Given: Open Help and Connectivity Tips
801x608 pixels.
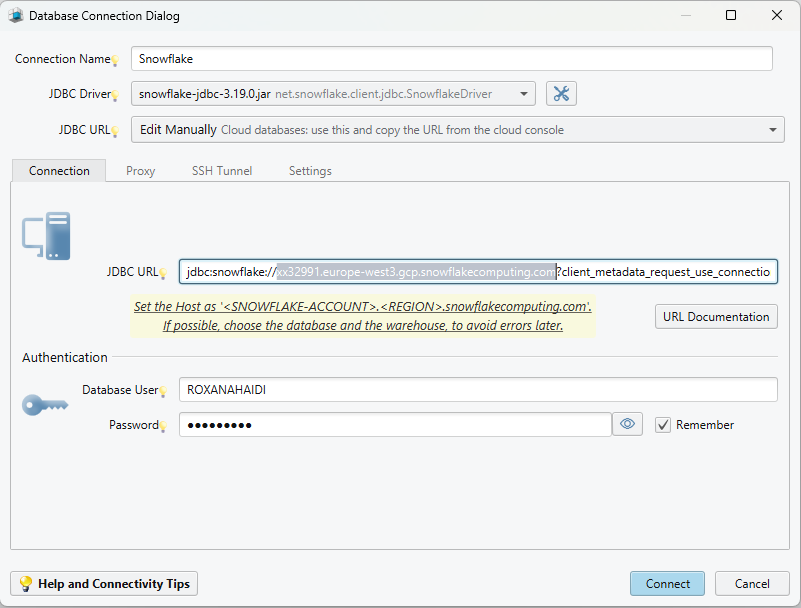Looking at the screenshot, I should [x=104, y=584].
